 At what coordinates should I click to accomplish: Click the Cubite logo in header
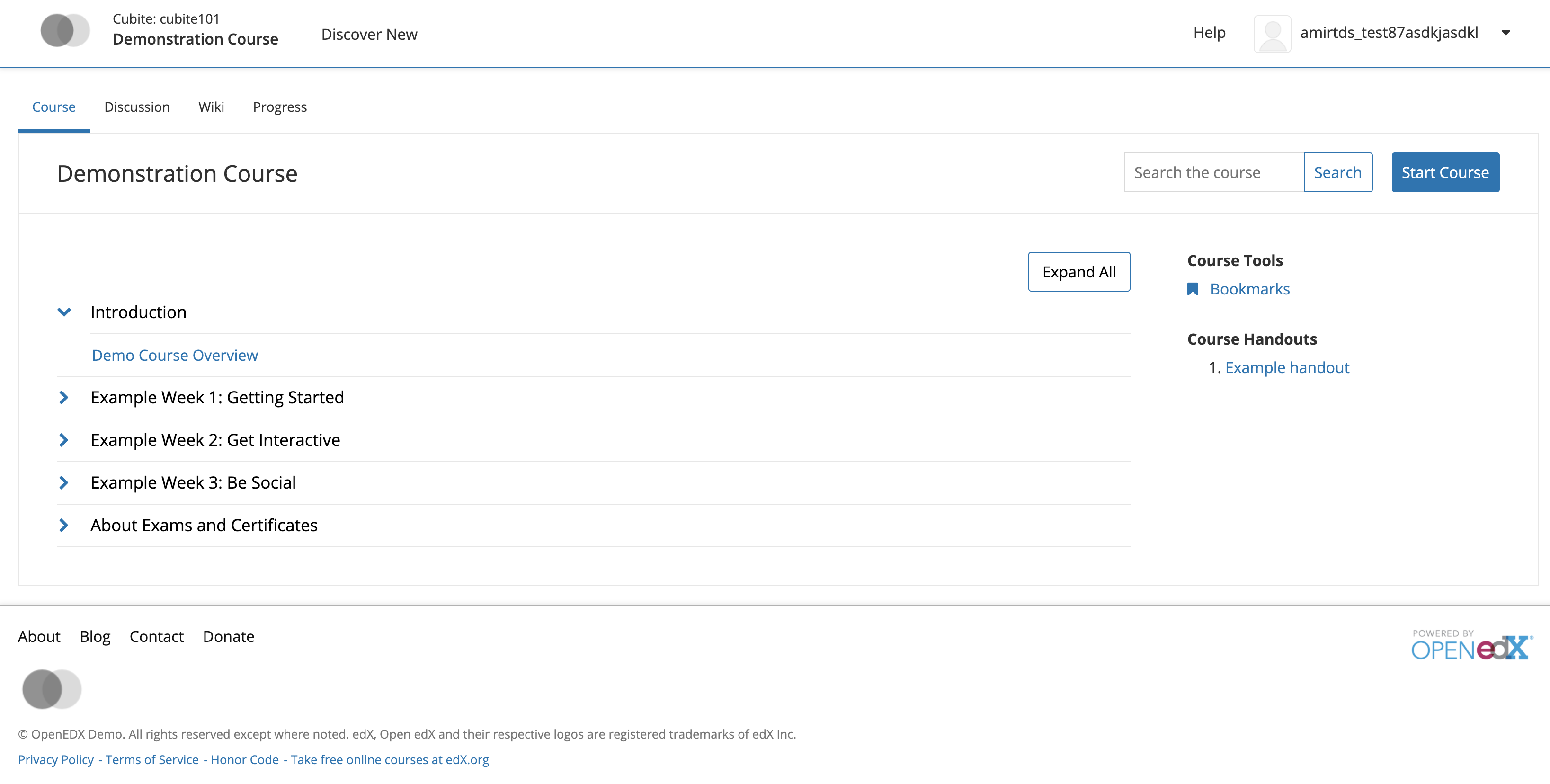(x=65, y=30)
